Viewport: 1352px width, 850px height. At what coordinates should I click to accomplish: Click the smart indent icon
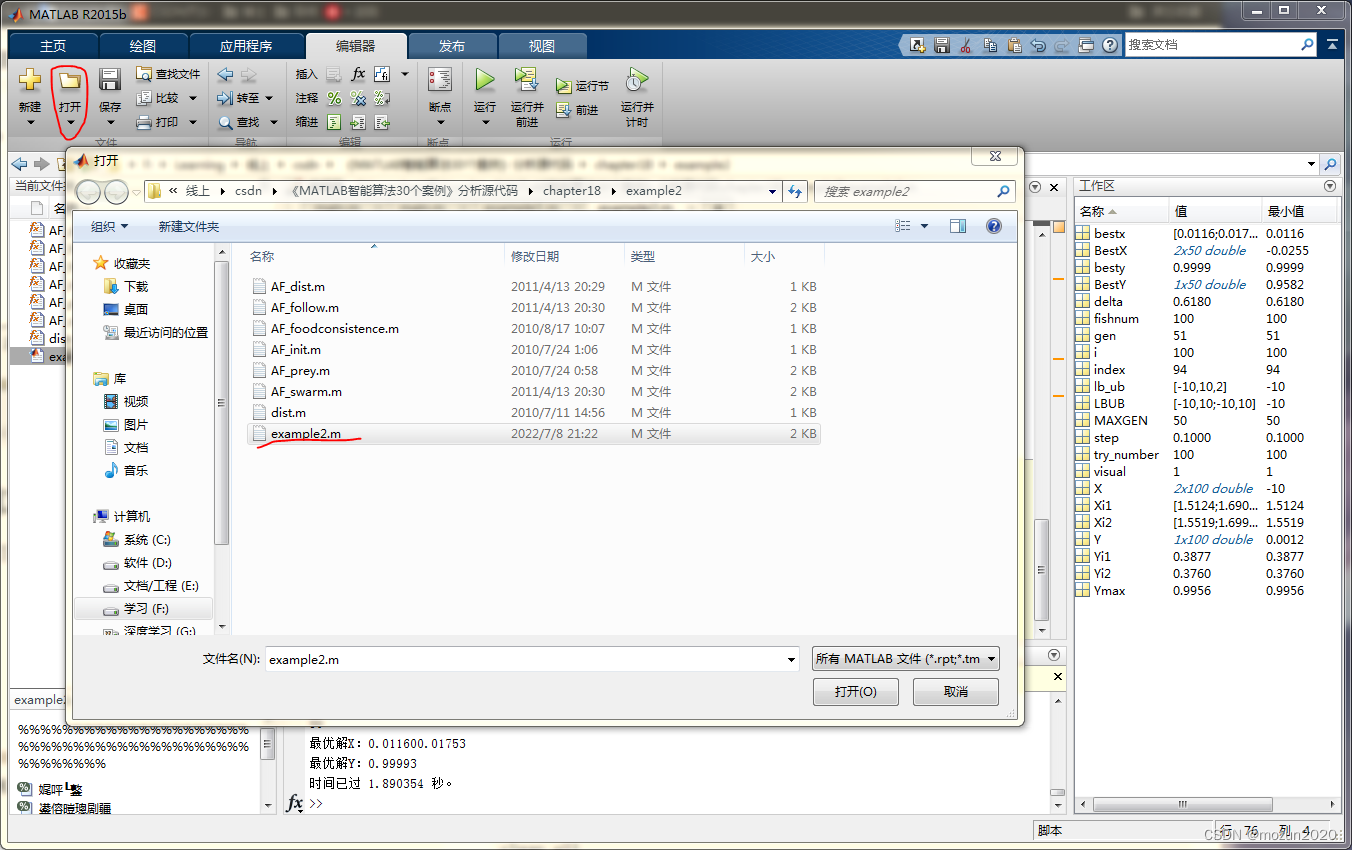click(x=334, y=122)
